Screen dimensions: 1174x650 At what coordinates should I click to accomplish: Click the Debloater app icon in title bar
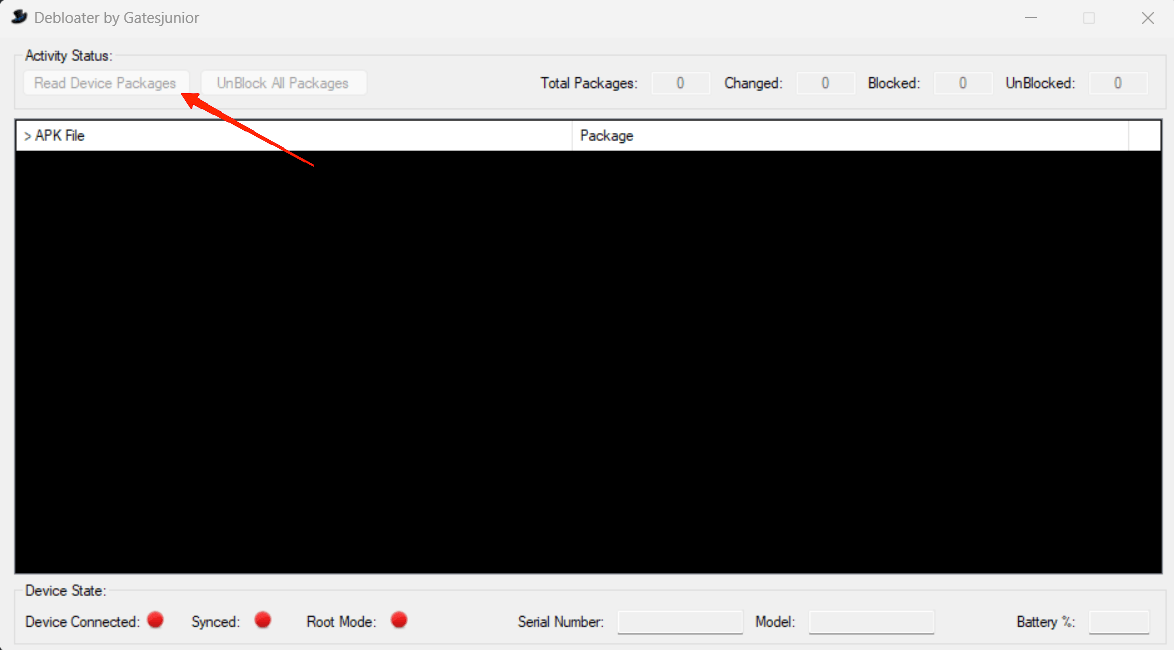tap(18, 18)
